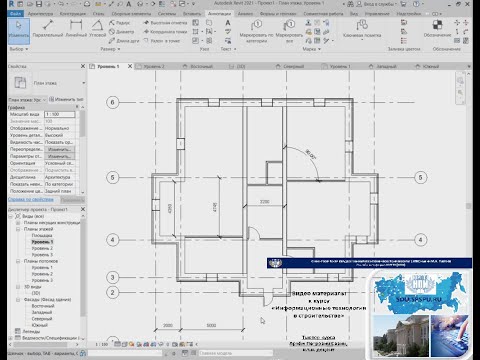Click the Обозначение symbol tool
This screenshot has height=360, width=480.
point(437,28)
